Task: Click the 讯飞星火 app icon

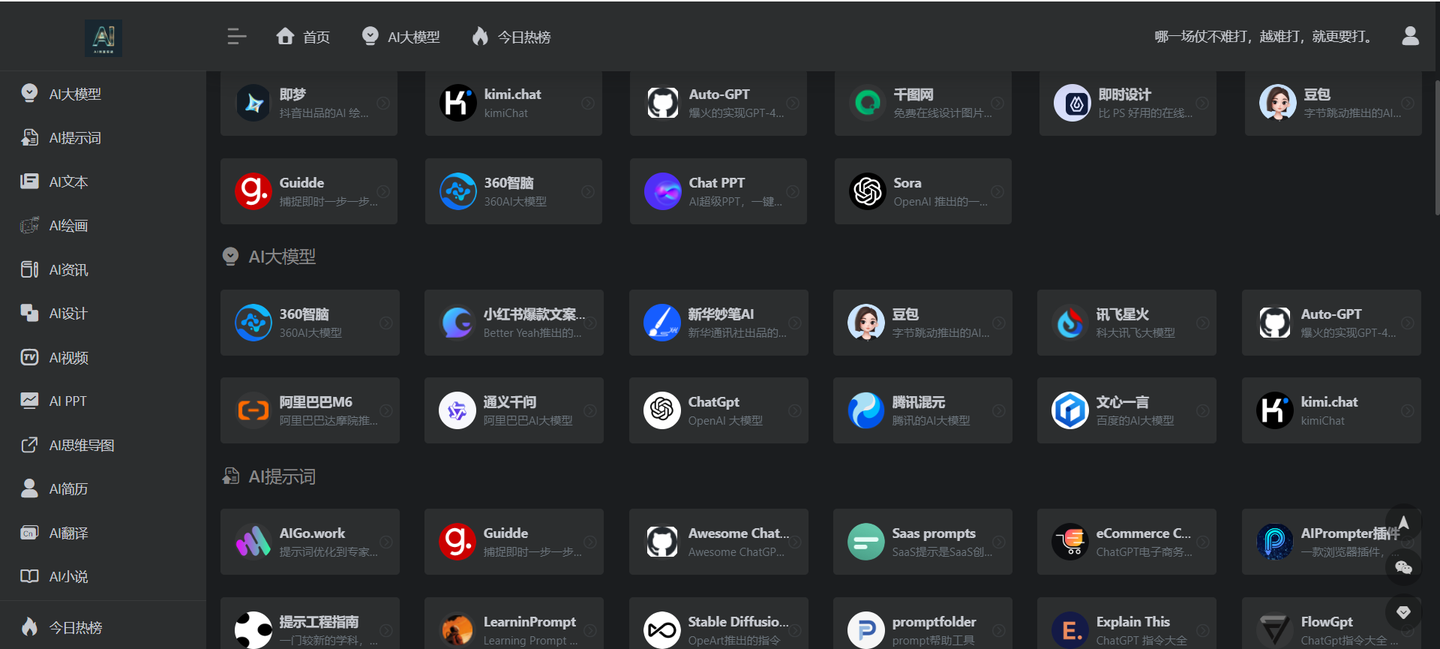Action: pos(1071,322)
